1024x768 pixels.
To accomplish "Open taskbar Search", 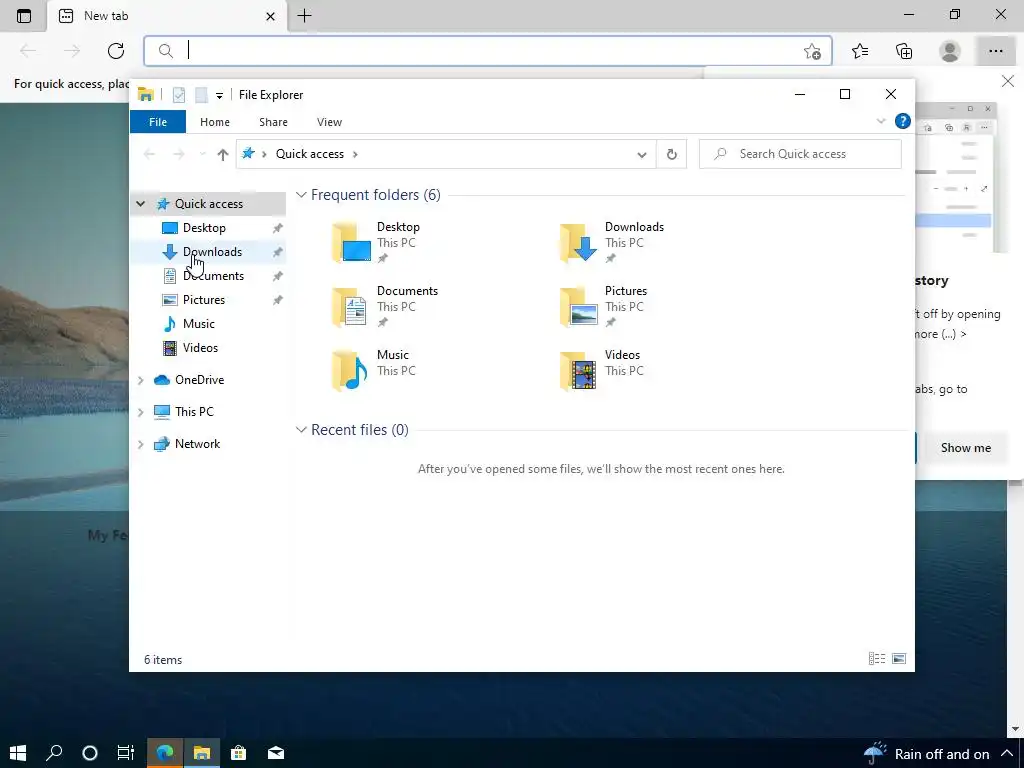I will point(54,753).
